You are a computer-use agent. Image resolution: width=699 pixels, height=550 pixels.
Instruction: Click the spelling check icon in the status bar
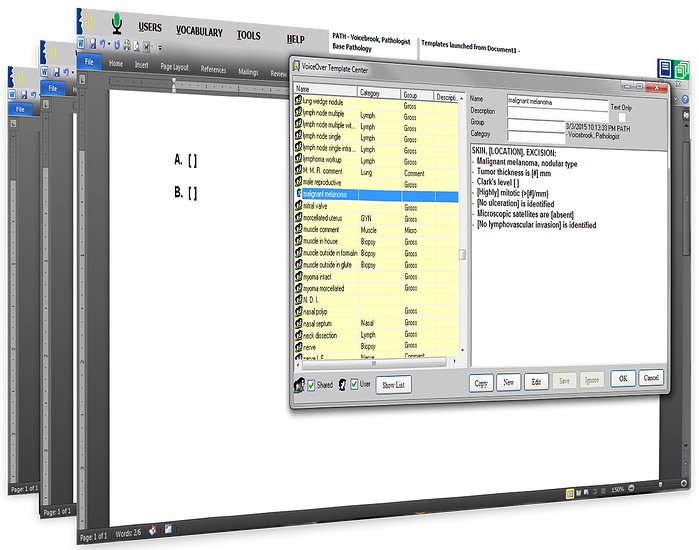153,530
